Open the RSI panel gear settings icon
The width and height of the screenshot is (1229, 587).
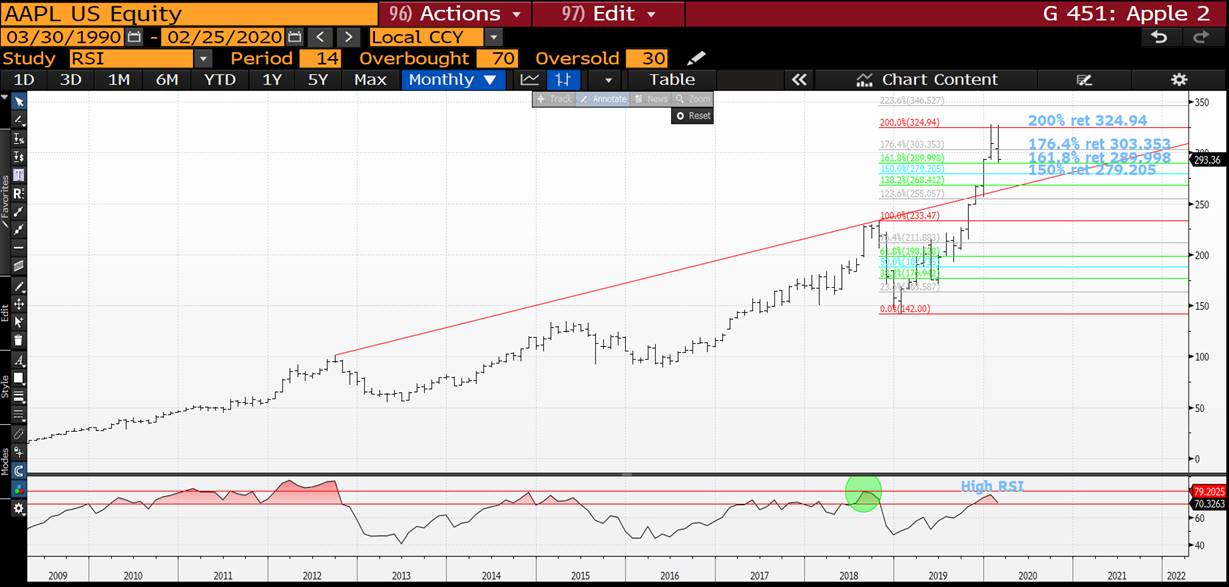pos(19,508)
